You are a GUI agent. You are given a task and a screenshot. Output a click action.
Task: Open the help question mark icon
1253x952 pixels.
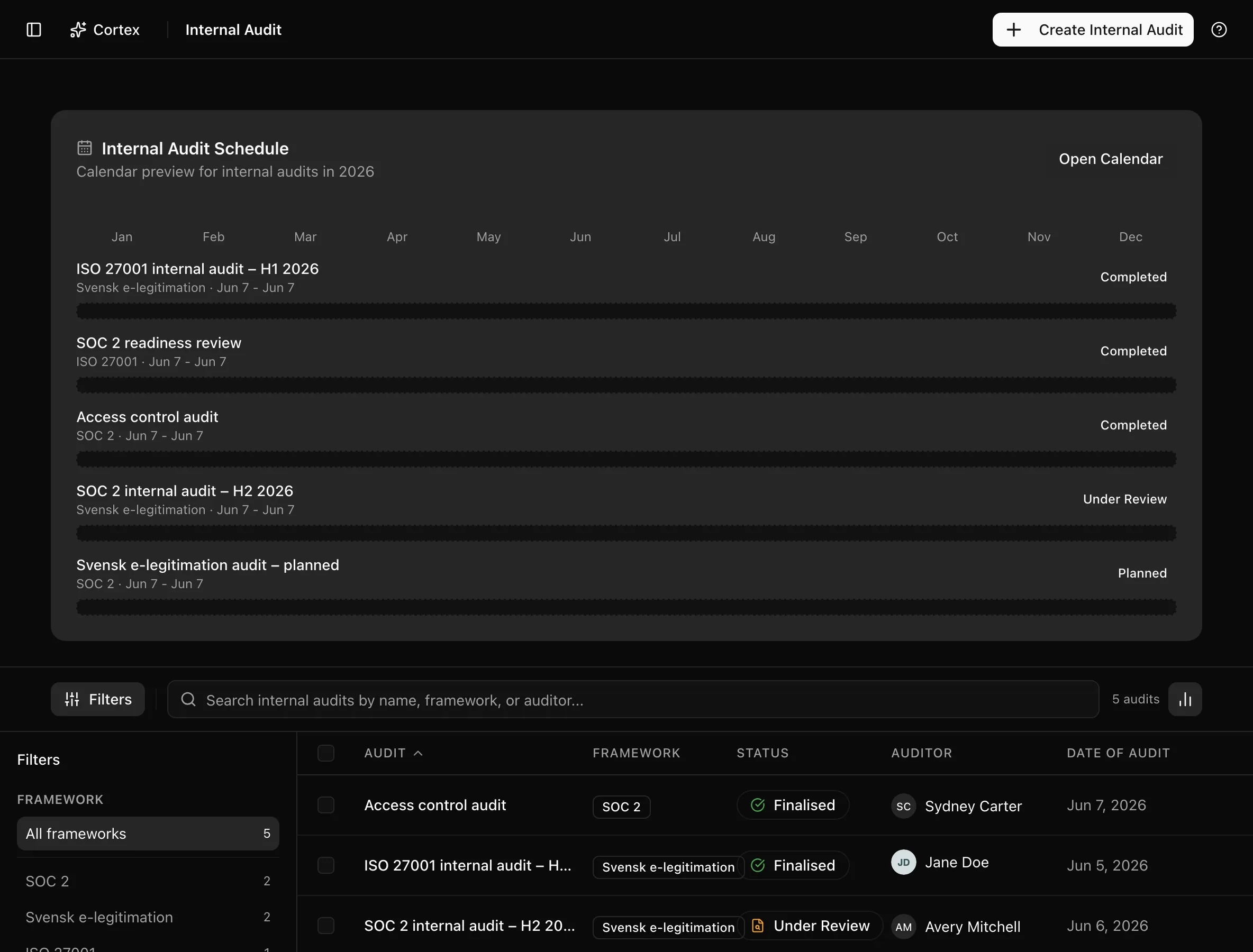(x=1219, y=30)
